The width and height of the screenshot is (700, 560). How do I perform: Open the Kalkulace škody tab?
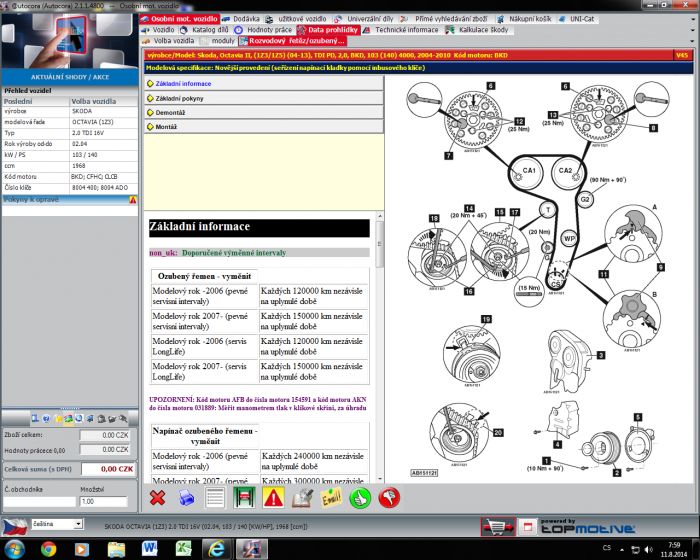coord(478,30)
